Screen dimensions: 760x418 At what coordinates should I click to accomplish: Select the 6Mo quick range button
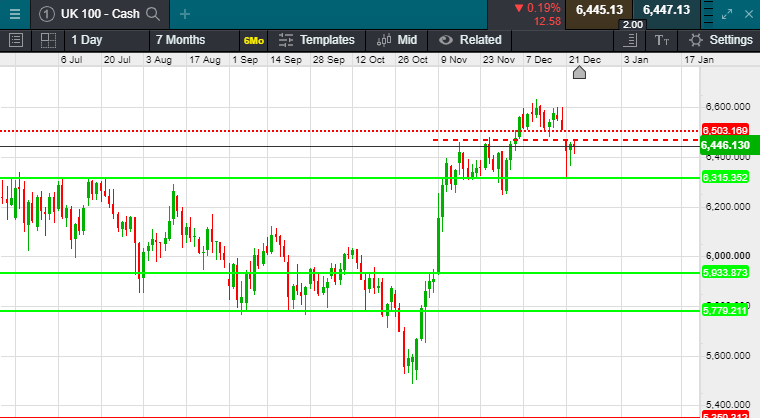[254, 41]
